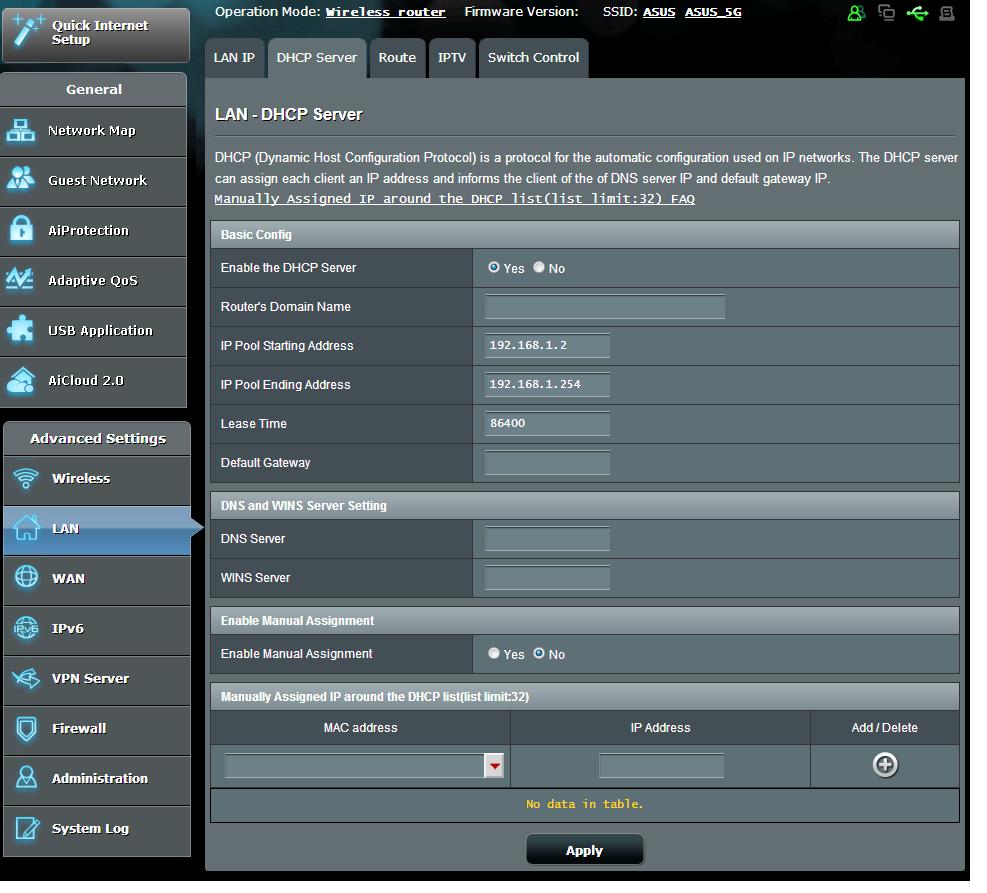Click the Quick Internet Setup label
Screen dimensions: 987x893
(100, 33)
